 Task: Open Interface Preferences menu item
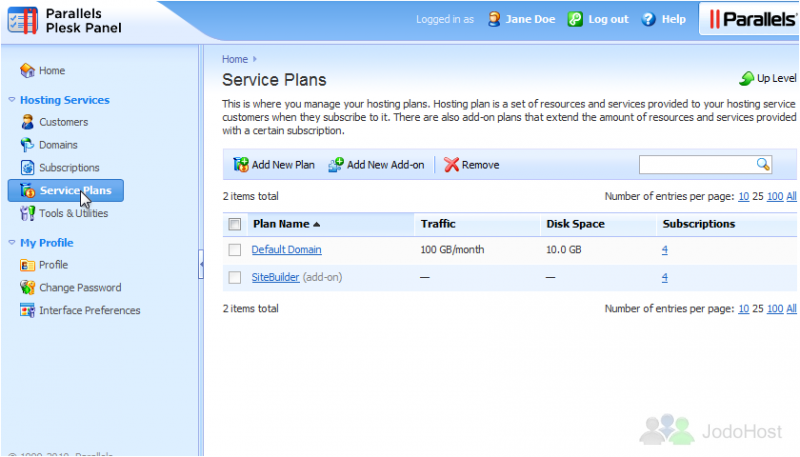click(x=90, y=310)
